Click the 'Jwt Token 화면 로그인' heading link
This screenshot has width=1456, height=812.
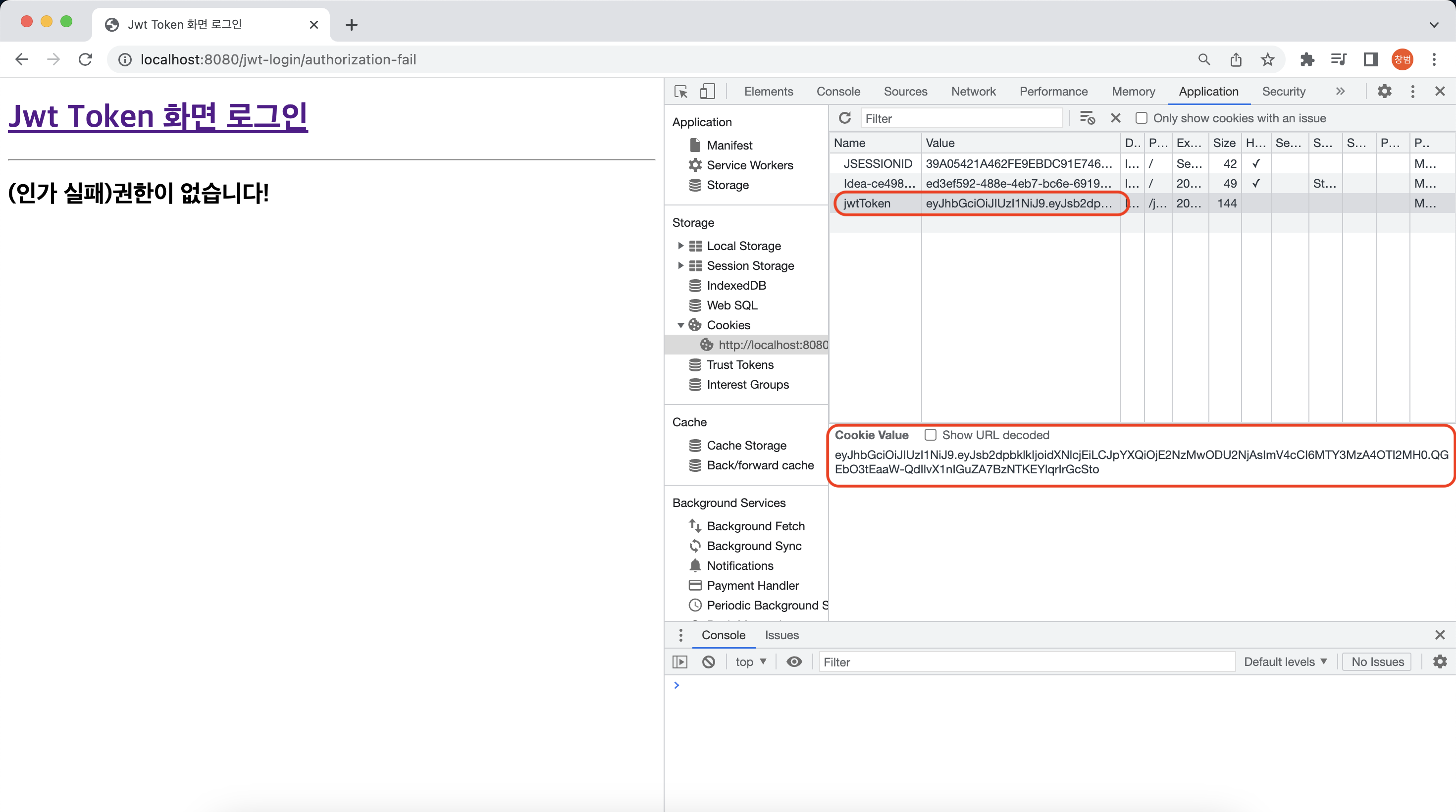[x=157, y=116]
